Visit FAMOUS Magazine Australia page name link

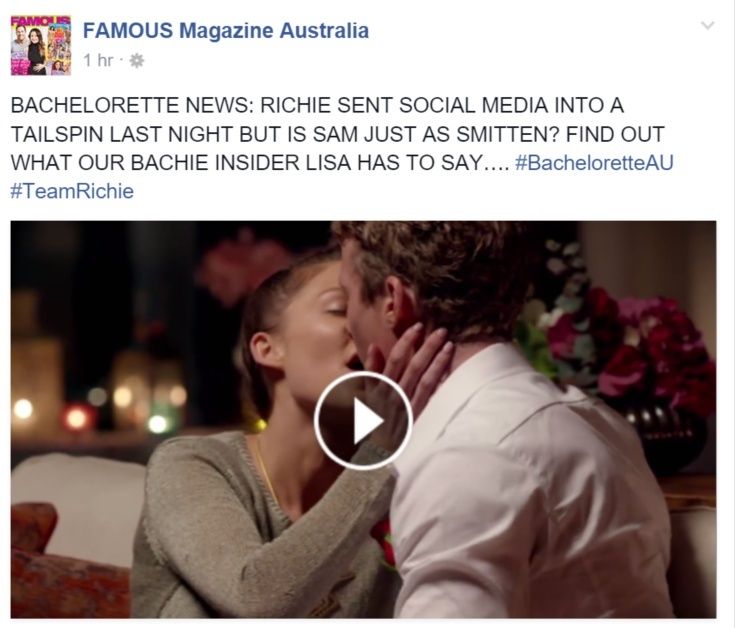click(225, 30)
